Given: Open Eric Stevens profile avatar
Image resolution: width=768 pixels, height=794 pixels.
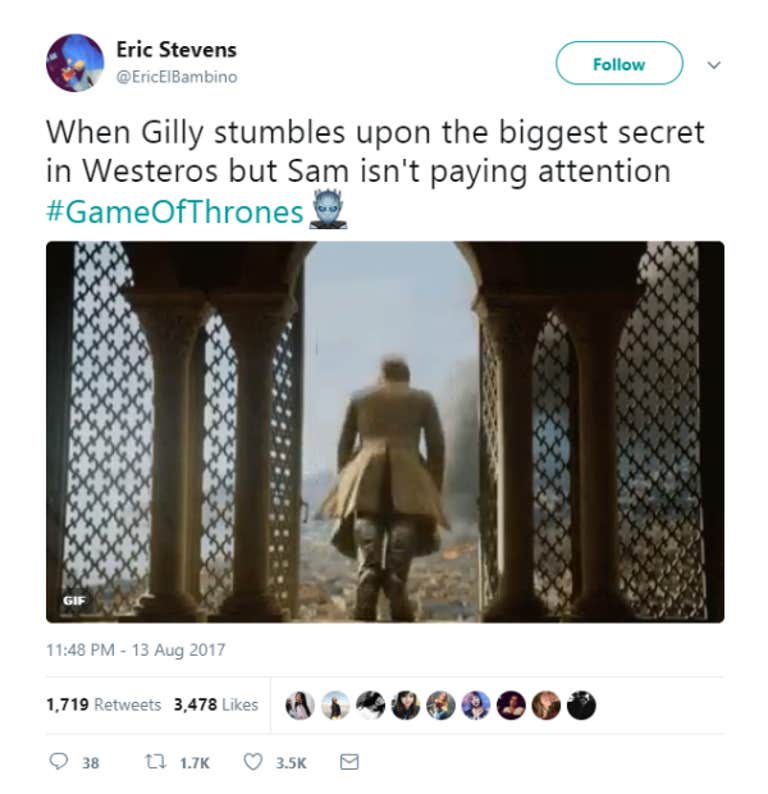Looking at the screenshot, I should click(75, 63).
